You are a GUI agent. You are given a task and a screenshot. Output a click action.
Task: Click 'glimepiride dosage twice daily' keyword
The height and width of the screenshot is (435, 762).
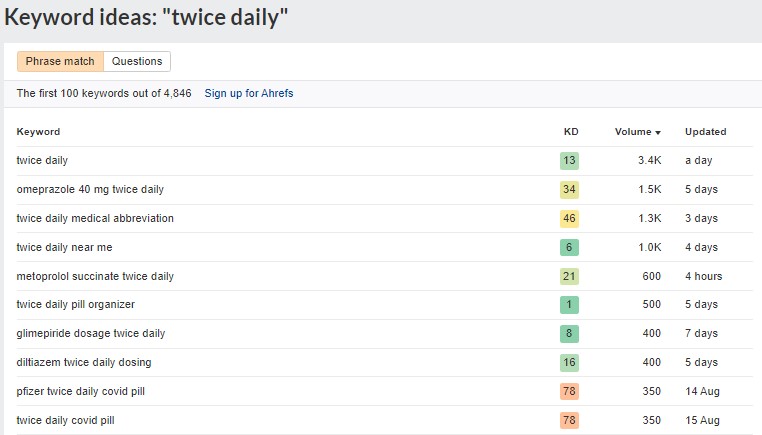[91, 333]
